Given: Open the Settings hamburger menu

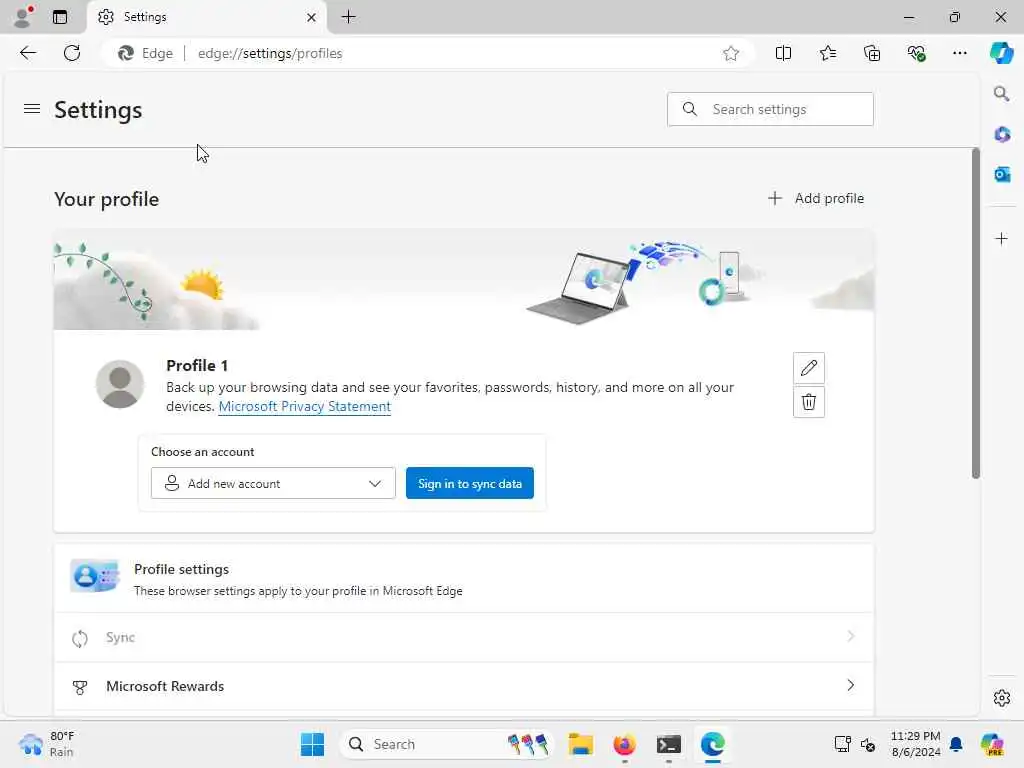Looking at the screenshot, I should point(32,109).
